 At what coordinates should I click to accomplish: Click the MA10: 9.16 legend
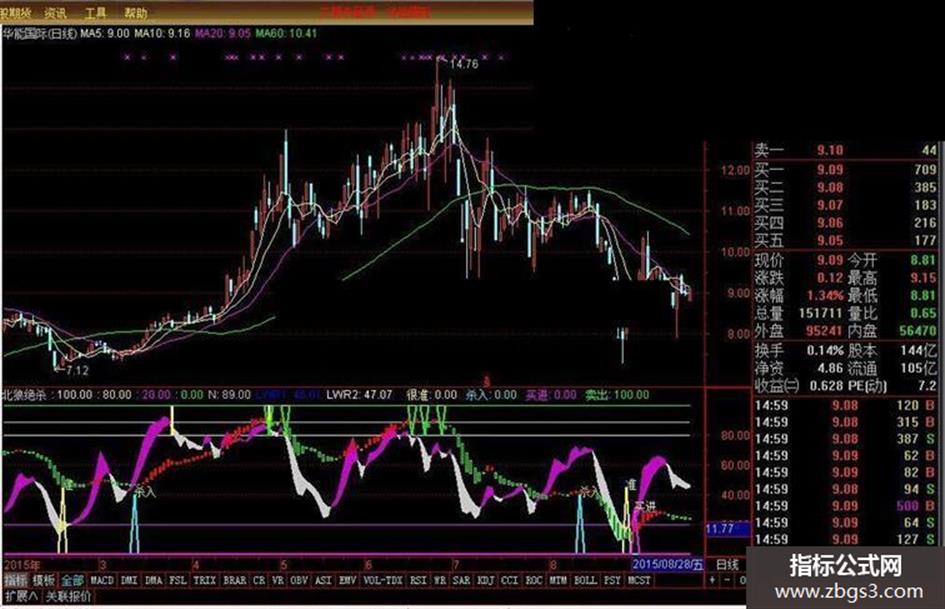point(162,33)
